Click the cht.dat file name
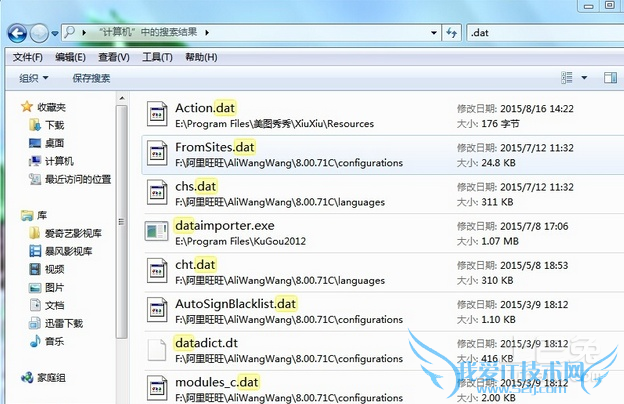 [x=195, y=265]
